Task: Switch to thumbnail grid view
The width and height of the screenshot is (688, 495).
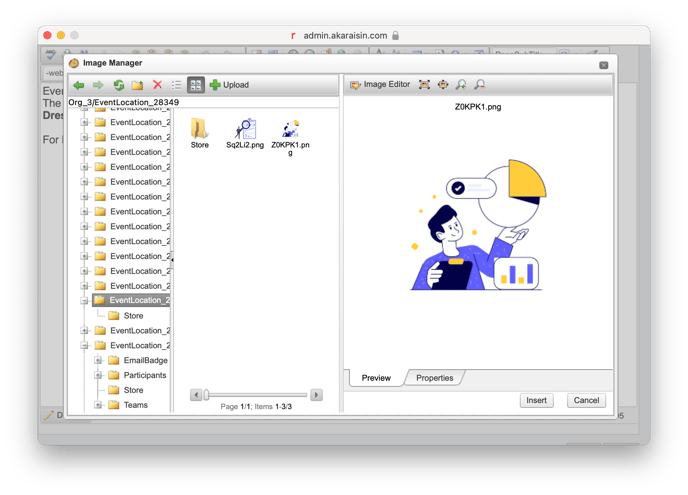Action: [x=196, y=85]
